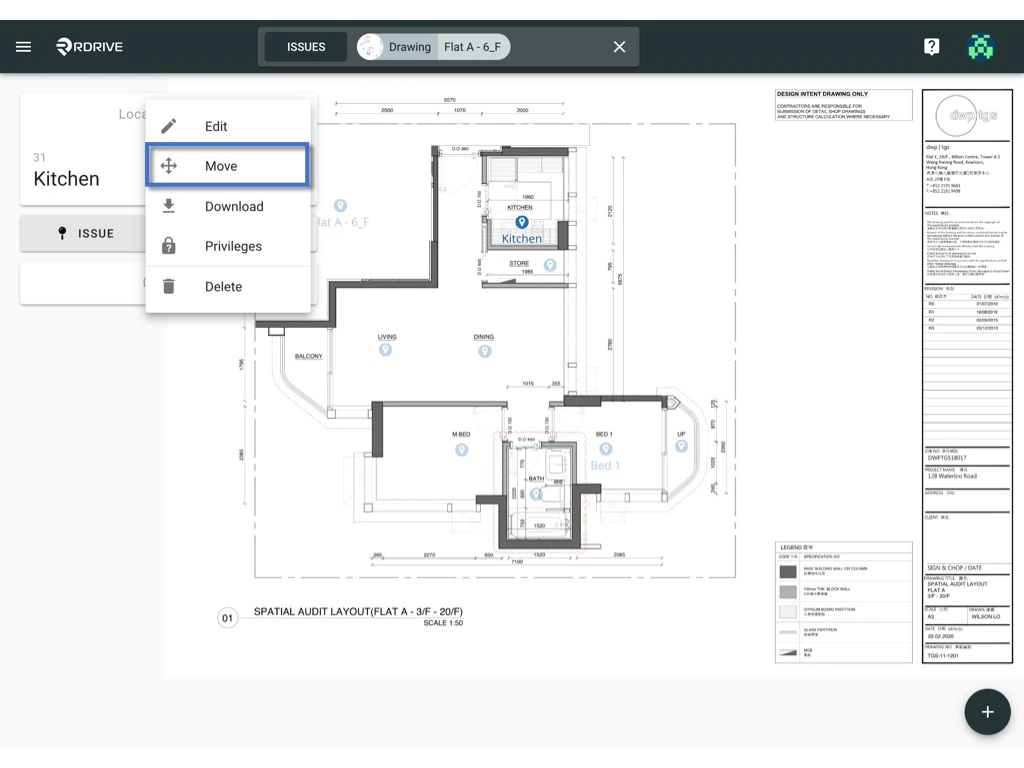1024x768 pixels.
Task: Click the Drawing chip thumbnail
Action: (370, 47)
